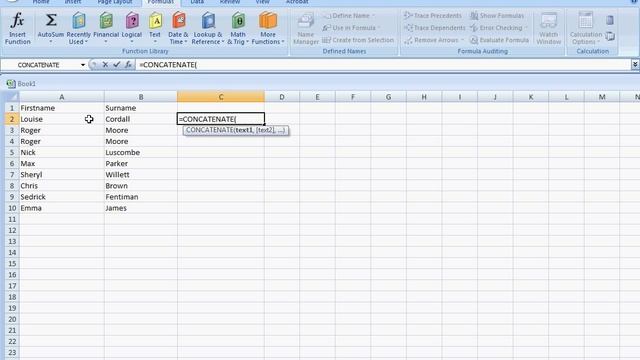Viewport: 640px width, 360px height.
Task: Click fx icon beside formula bar
Action: pos(128,64)
